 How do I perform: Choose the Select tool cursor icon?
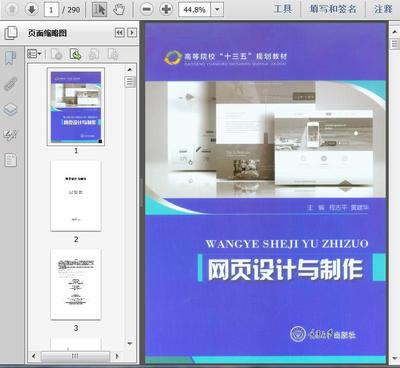[99, 9]
